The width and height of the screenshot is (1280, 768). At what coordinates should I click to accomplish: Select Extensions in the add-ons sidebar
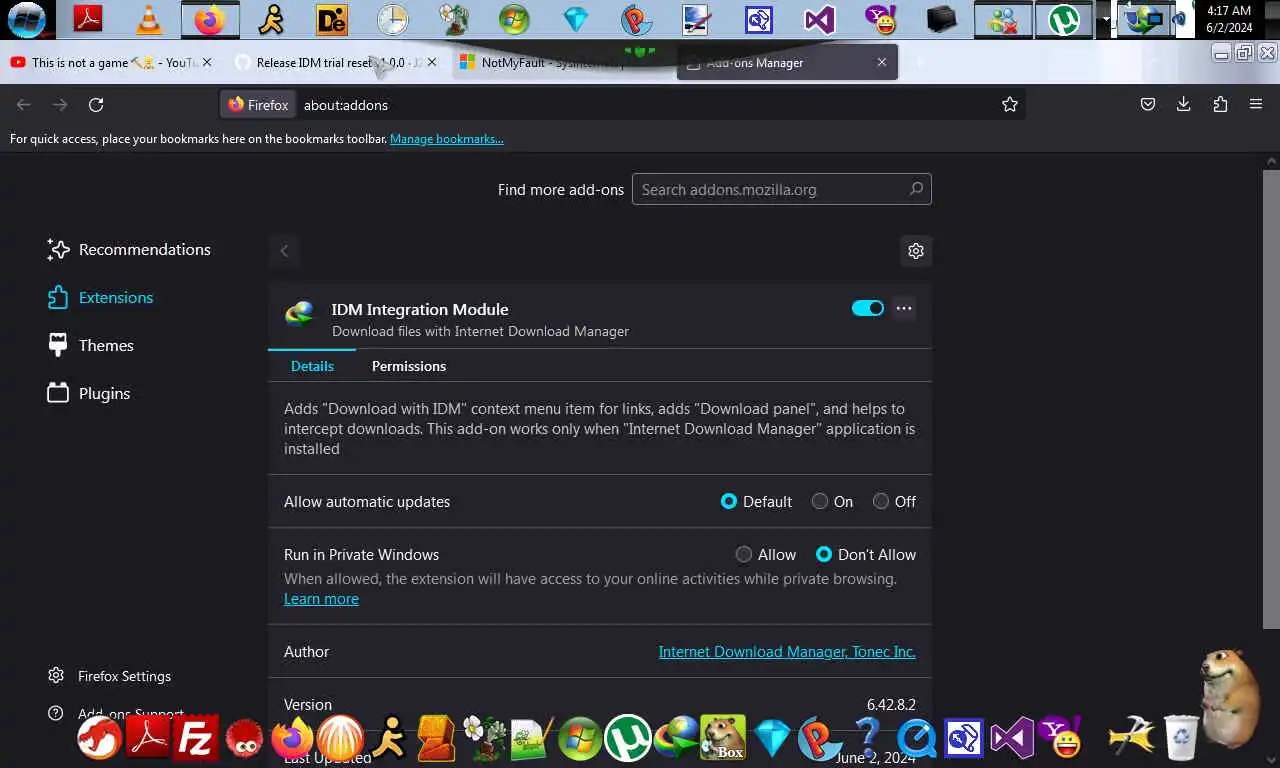[x=101, y=298]
